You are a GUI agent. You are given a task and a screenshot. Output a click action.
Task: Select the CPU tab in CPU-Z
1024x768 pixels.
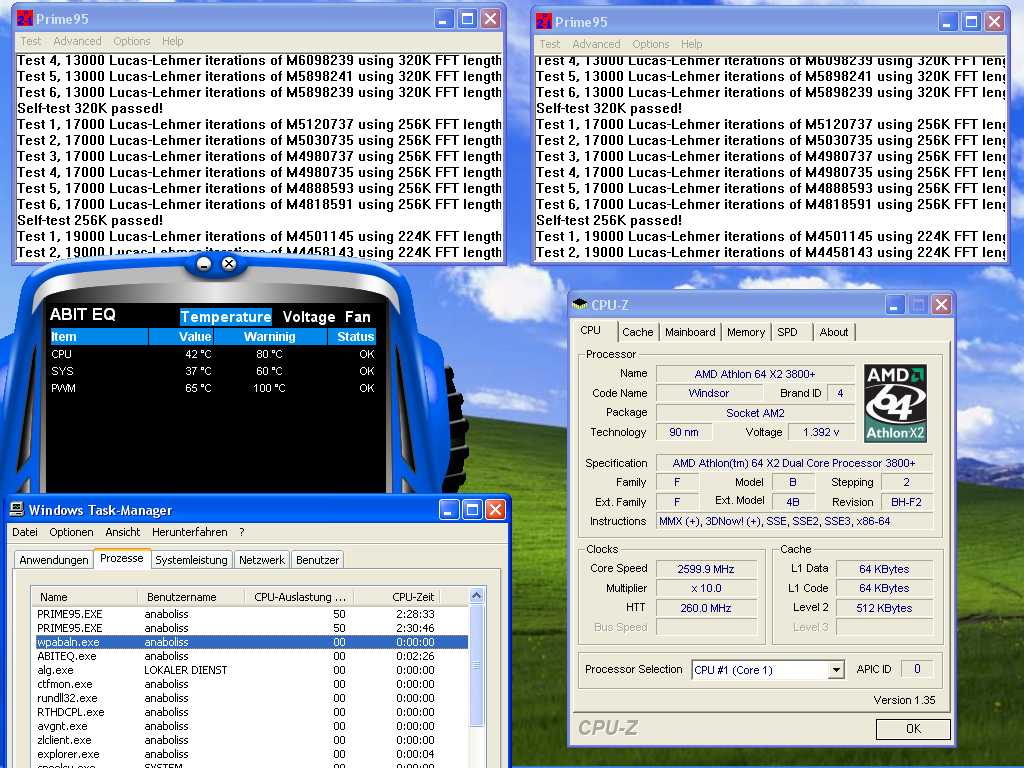593,330
